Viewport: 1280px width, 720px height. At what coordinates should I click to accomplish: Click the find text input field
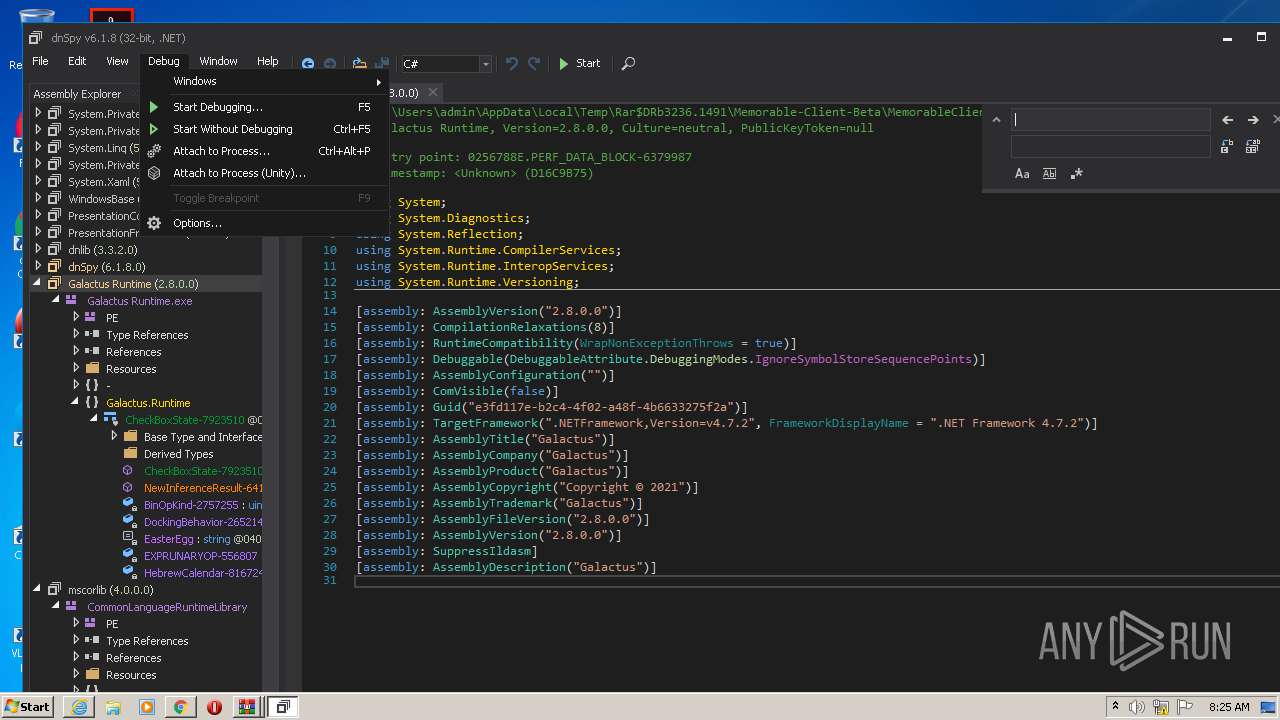(1110, 119)
